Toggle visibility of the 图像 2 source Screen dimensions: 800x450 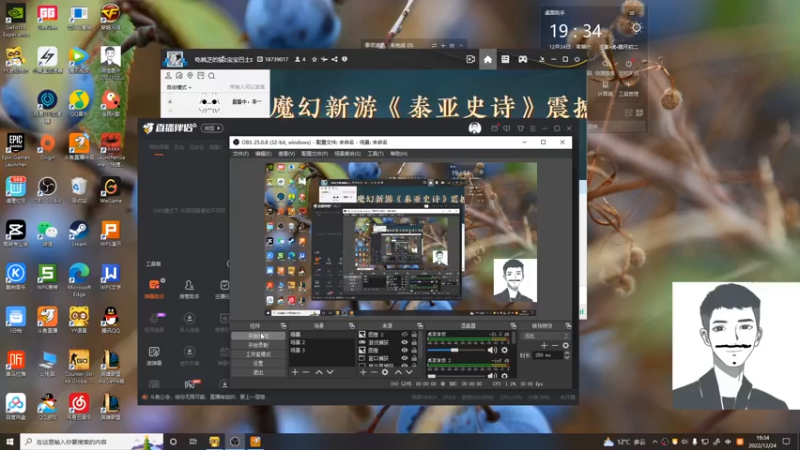coord(405,335)
